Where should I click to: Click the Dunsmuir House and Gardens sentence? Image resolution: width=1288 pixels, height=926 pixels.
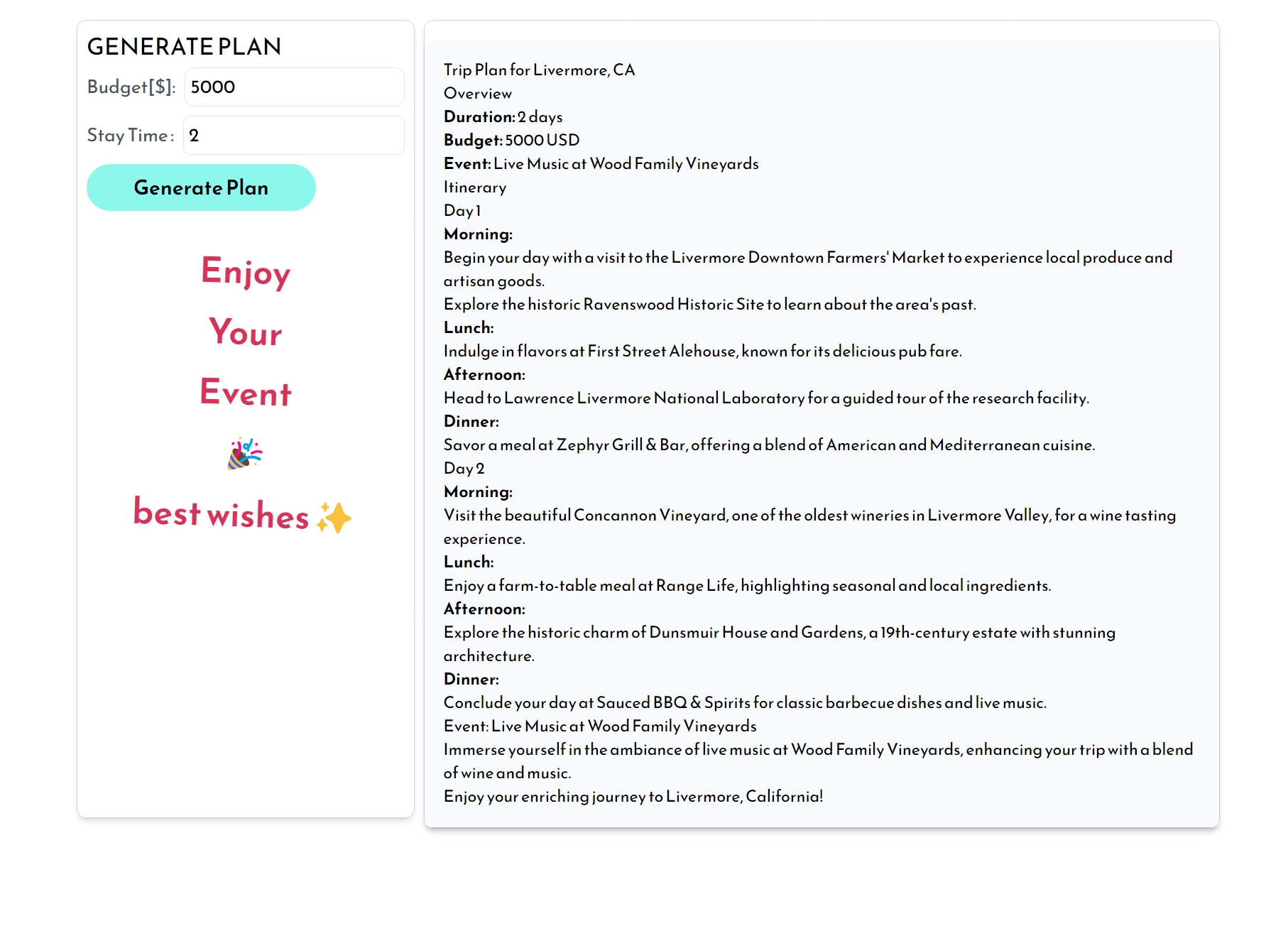click(x=780, y=643)
